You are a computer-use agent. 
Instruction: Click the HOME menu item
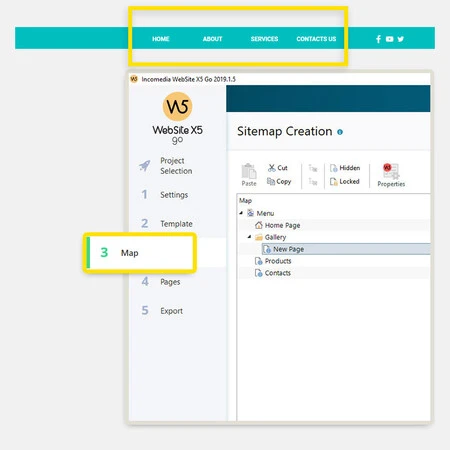(161, 39)
